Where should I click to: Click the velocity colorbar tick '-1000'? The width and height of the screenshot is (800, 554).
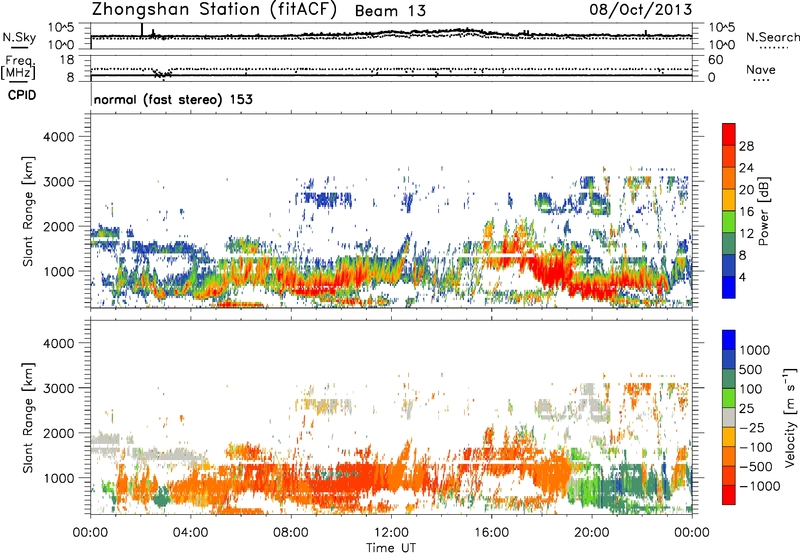tap(759, 486)
